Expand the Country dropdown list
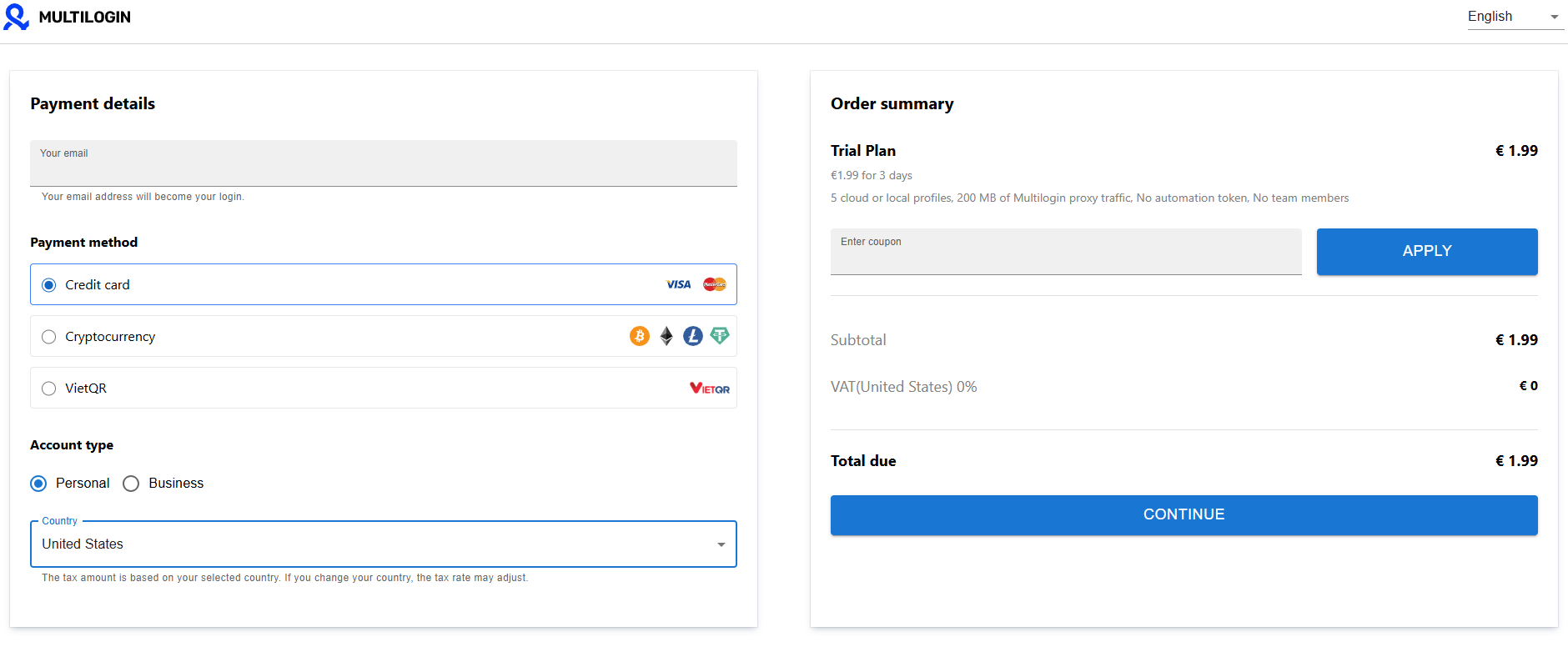 coord(375,544)
